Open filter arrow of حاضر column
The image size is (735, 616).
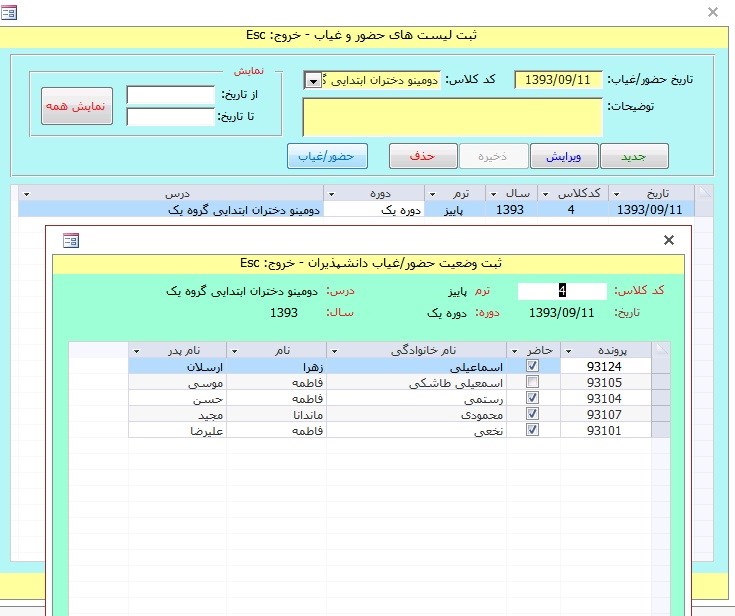click(515, 351)
